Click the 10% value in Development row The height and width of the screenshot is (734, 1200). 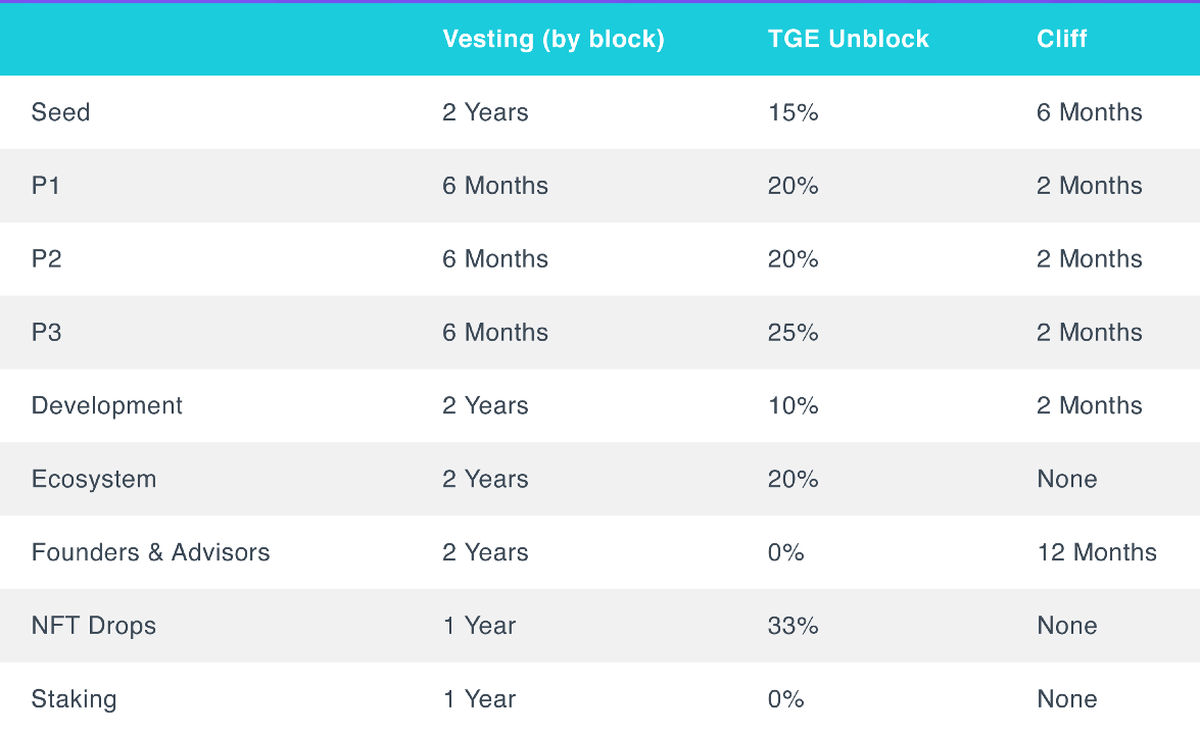(793, 405)
